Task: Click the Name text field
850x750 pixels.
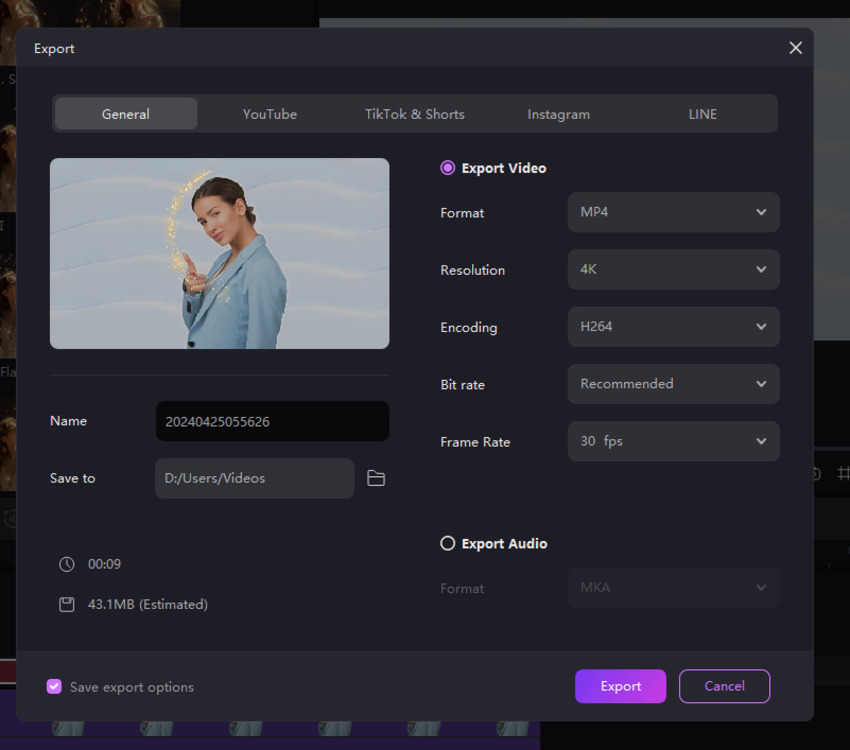Action: point(272,422)
